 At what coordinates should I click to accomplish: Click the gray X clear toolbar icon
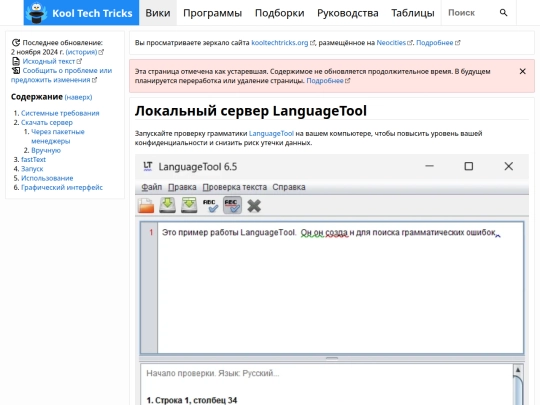click(254, 206)
